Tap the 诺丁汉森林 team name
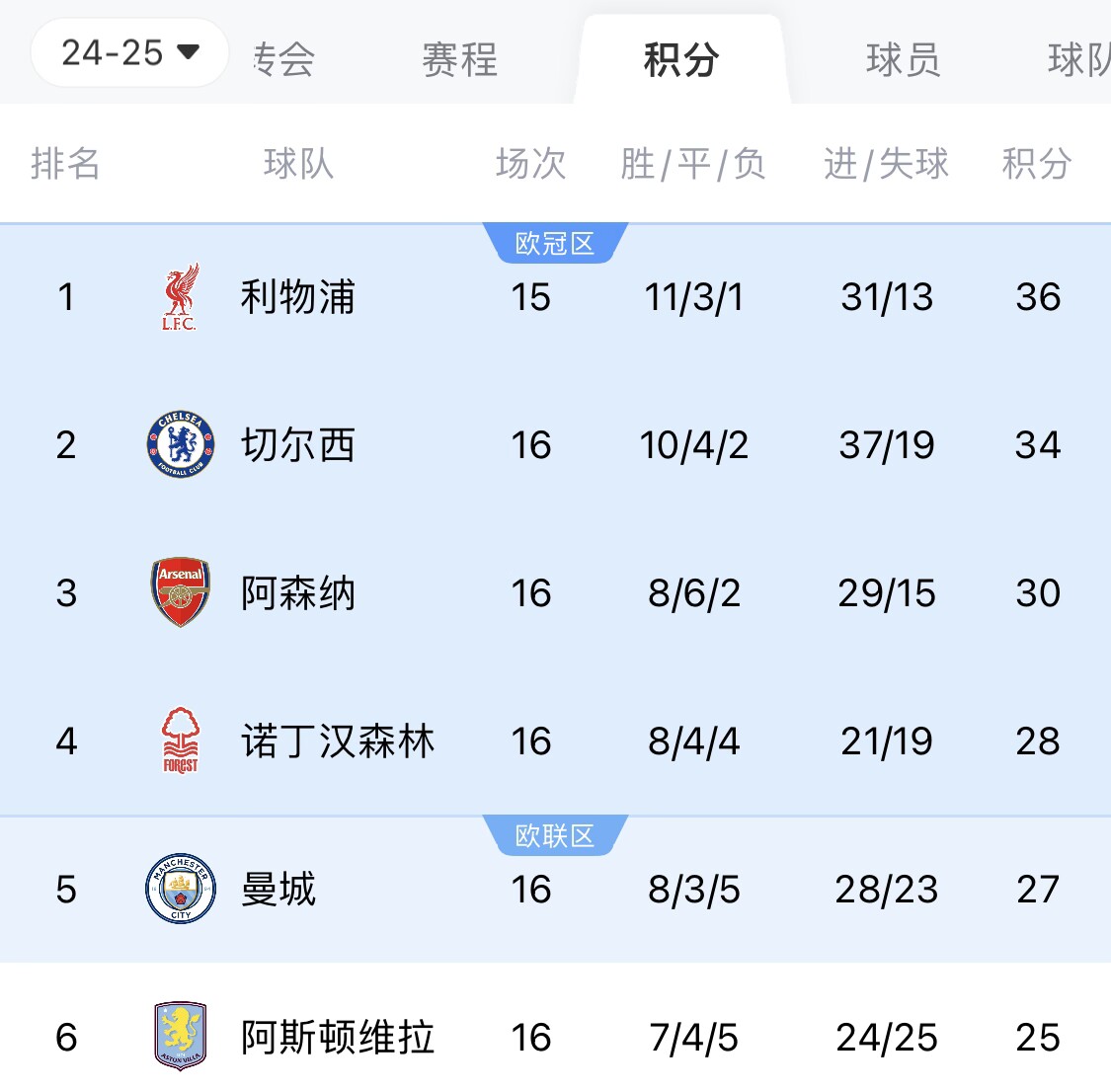Screen dimensions: 1111x1092 click(x=337, y=741)
